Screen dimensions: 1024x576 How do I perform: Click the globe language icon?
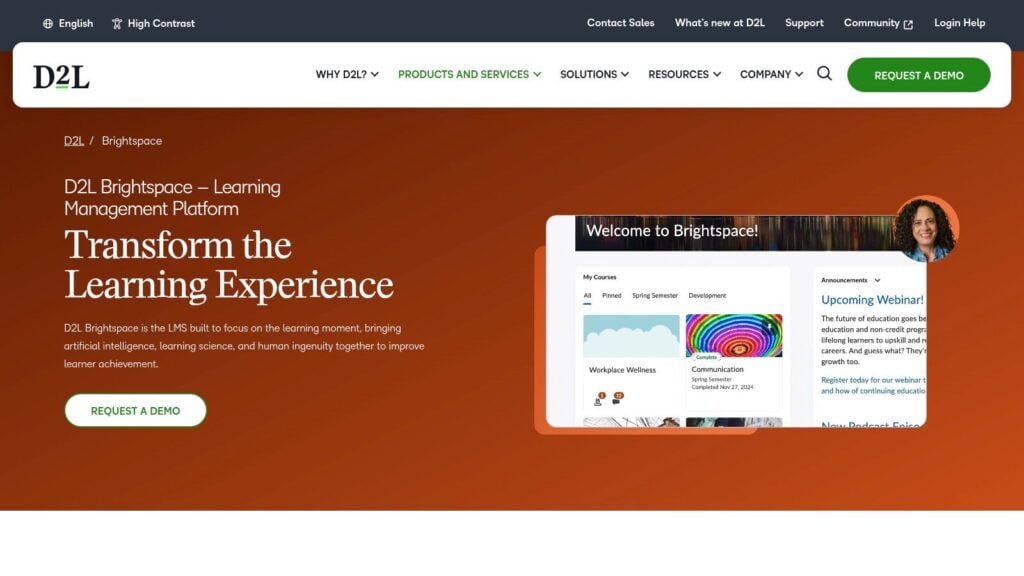[48, 24]
